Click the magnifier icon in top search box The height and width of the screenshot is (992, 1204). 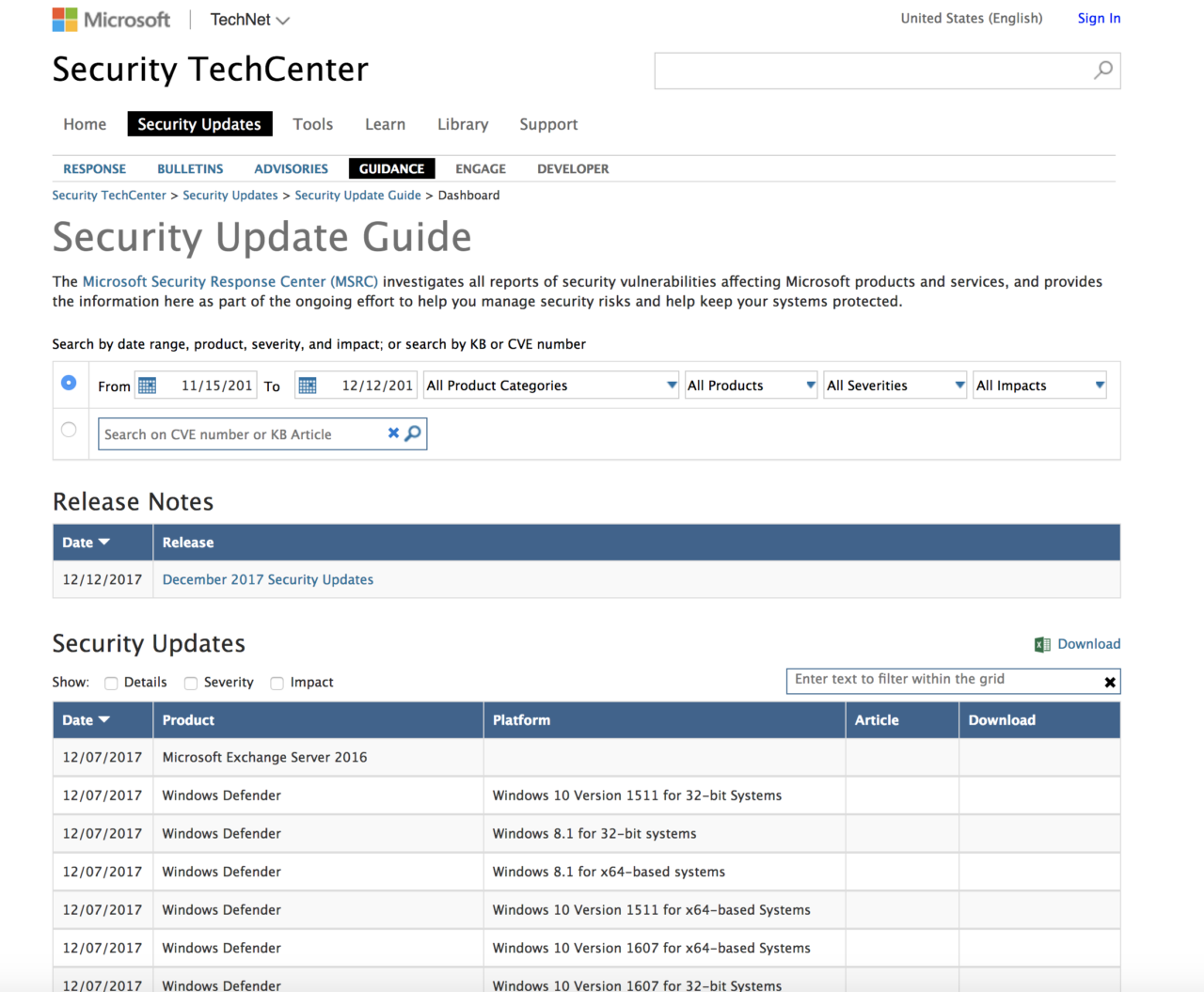(1103, 71)
